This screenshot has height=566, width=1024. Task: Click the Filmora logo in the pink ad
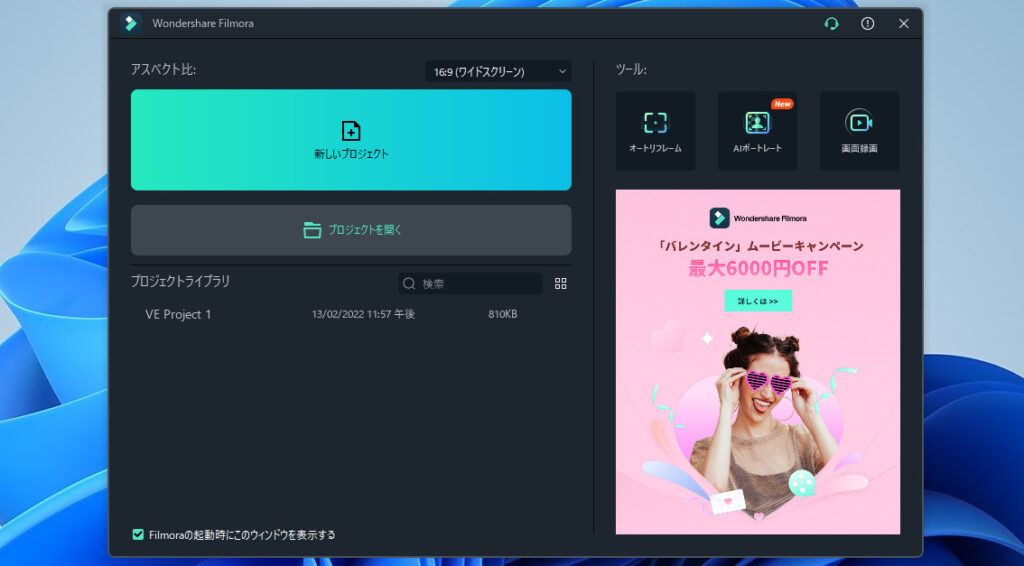[719, 218]
